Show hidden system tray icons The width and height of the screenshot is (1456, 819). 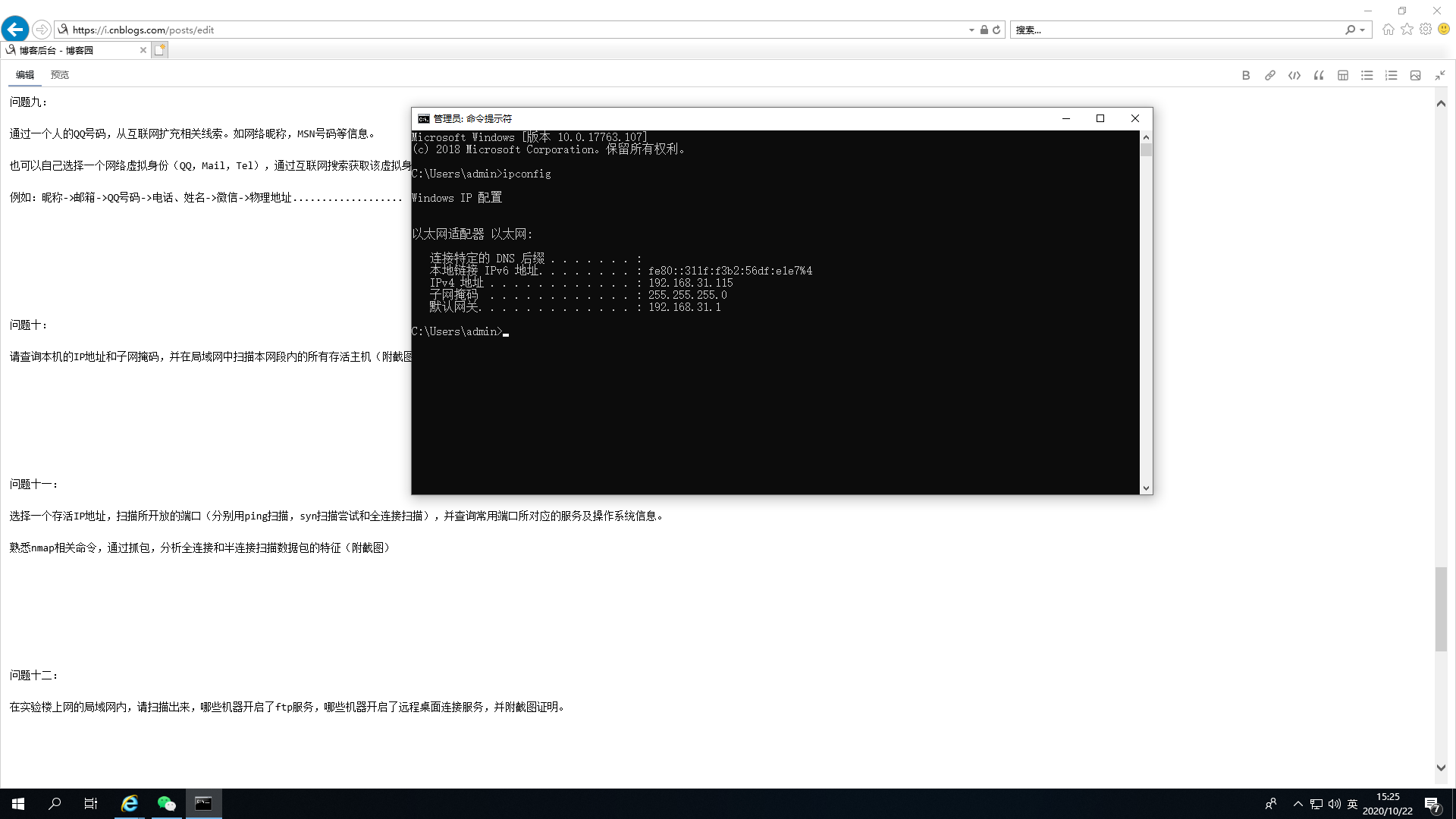1298,804
